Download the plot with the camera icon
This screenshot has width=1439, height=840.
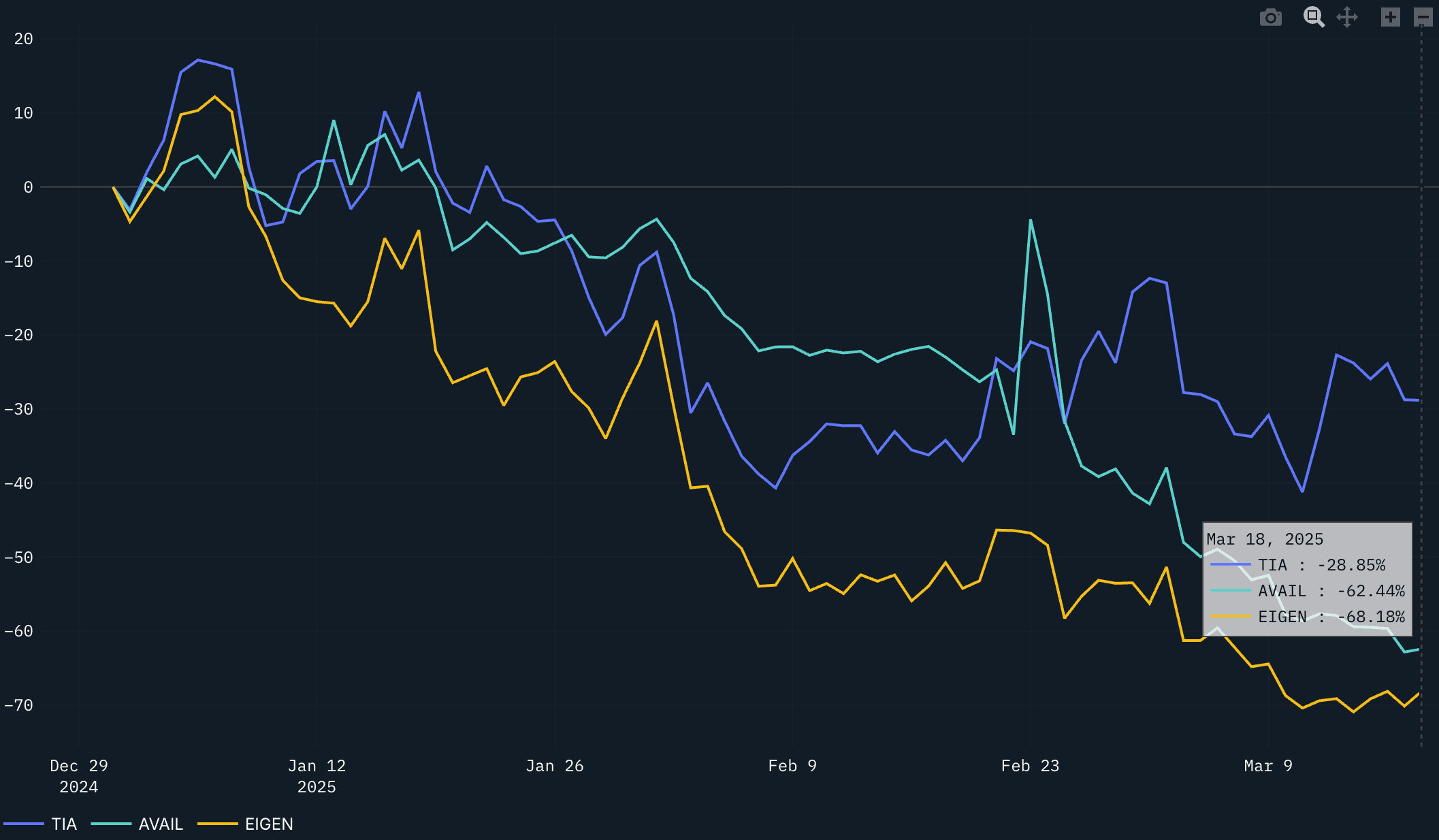[x=1270, y=17]
